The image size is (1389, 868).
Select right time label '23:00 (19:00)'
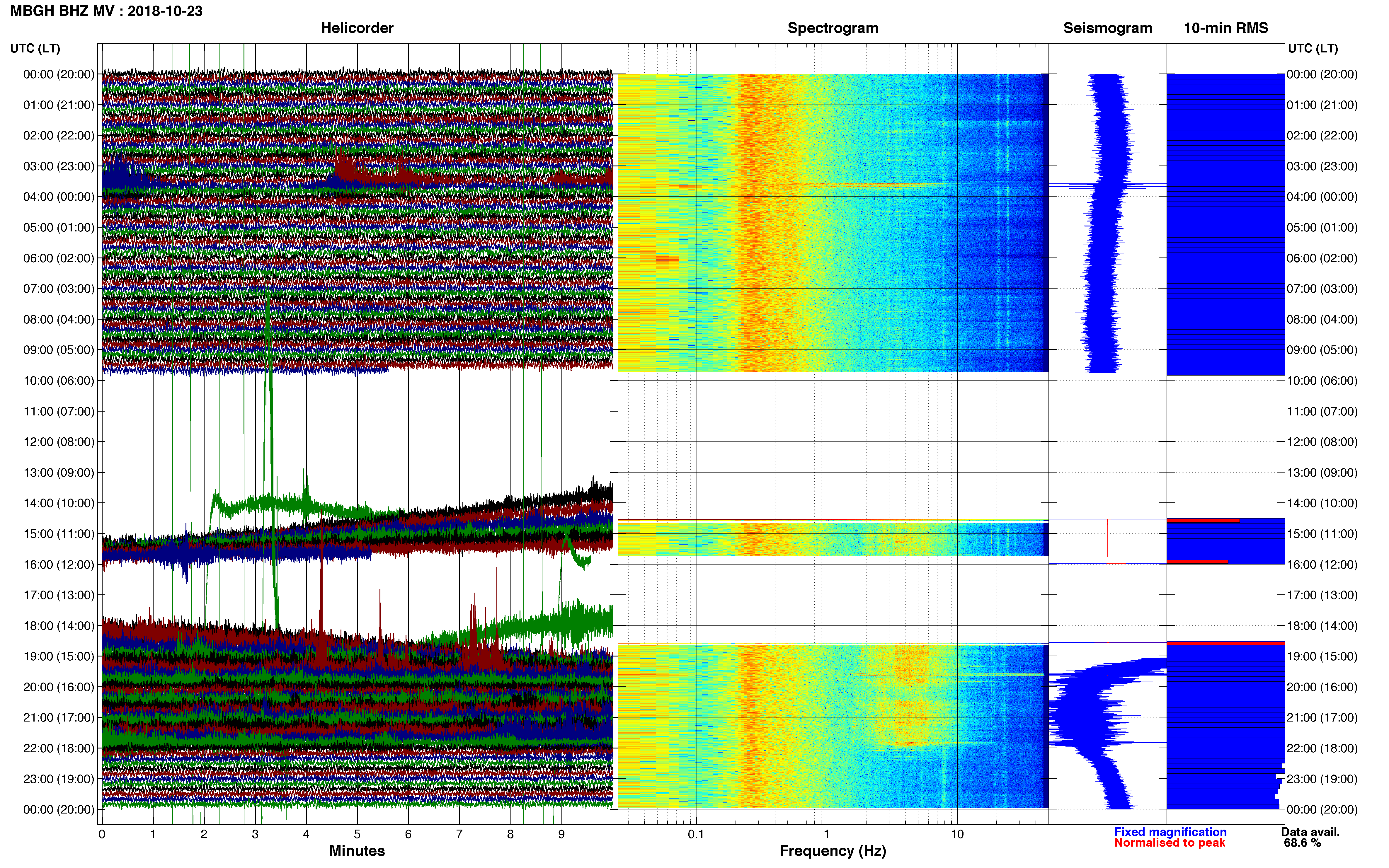coord(1322,779)
